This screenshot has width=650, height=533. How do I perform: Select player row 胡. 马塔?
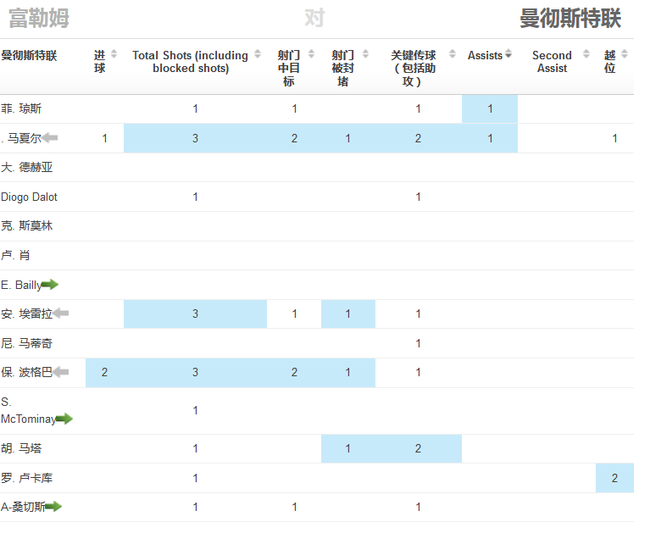coord(317,449)
